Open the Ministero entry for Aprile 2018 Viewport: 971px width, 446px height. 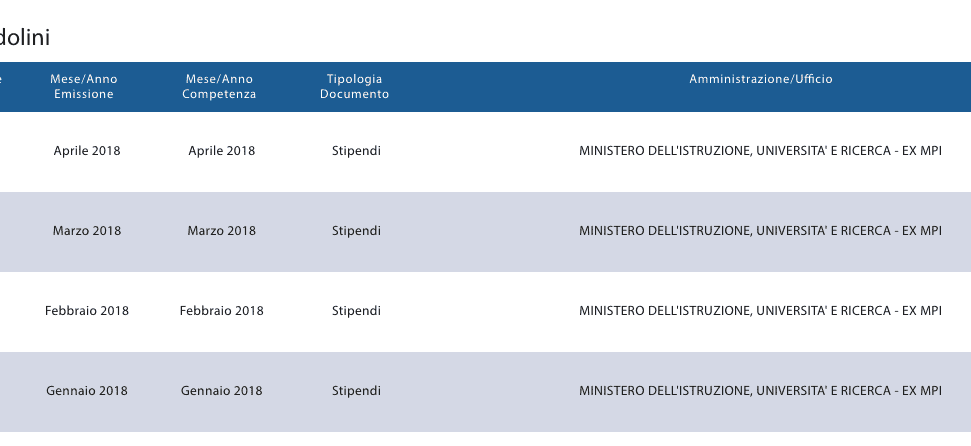(760, 151)
